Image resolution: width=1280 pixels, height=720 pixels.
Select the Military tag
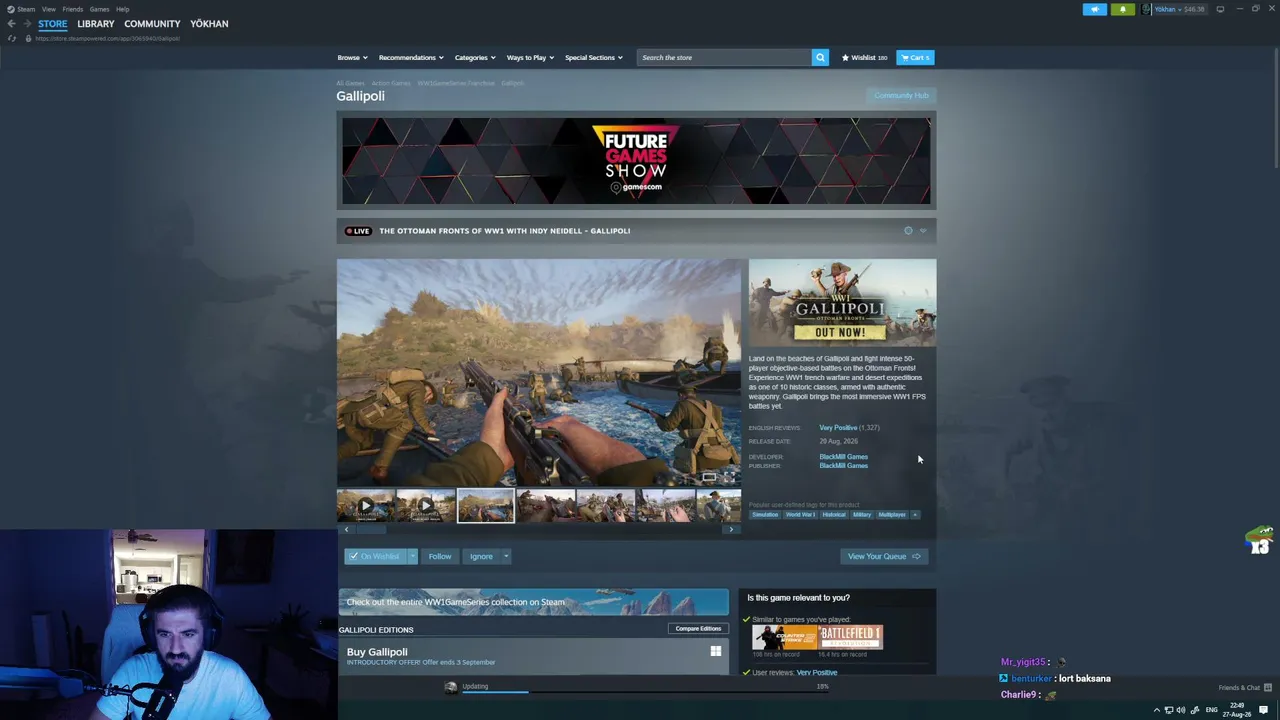click(x=862, y=515)
